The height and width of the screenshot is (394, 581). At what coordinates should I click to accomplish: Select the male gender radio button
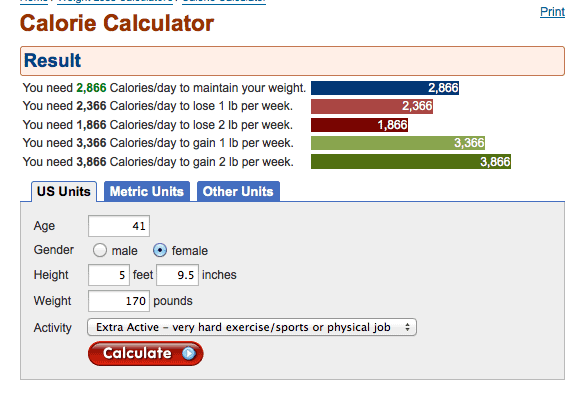point(100,250)
